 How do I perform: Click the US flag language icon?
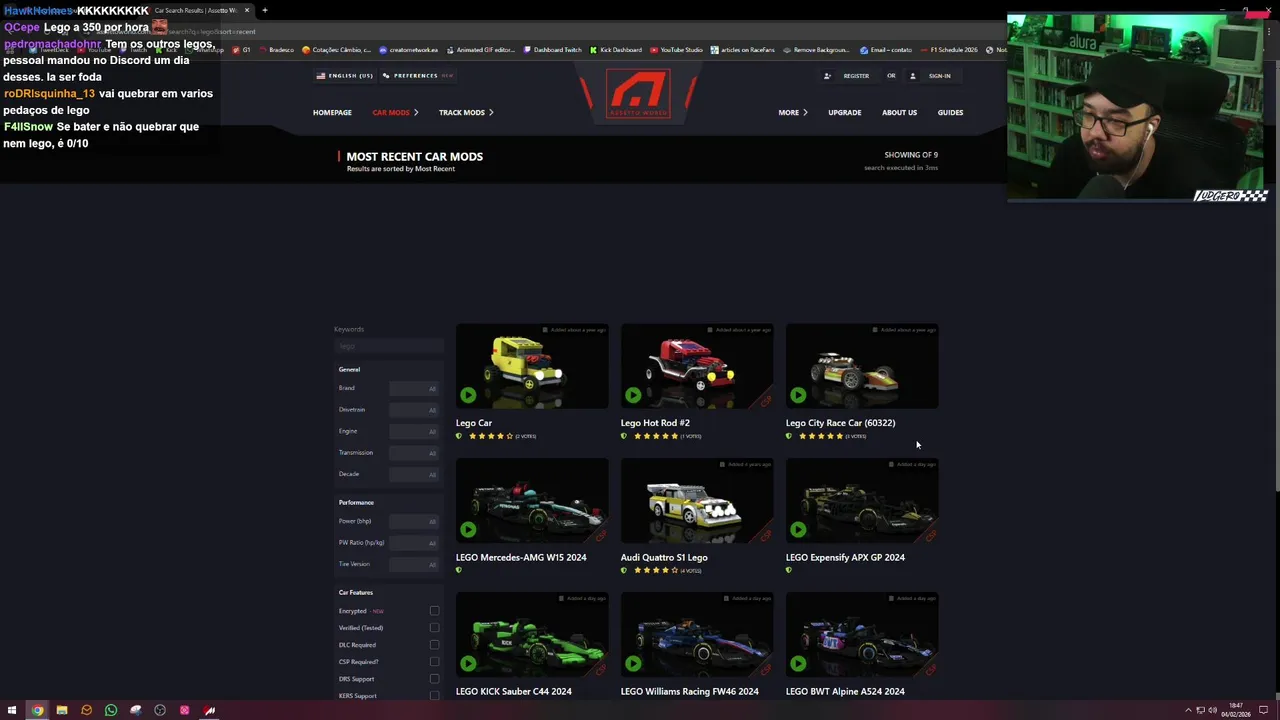(x=321, y=76)
